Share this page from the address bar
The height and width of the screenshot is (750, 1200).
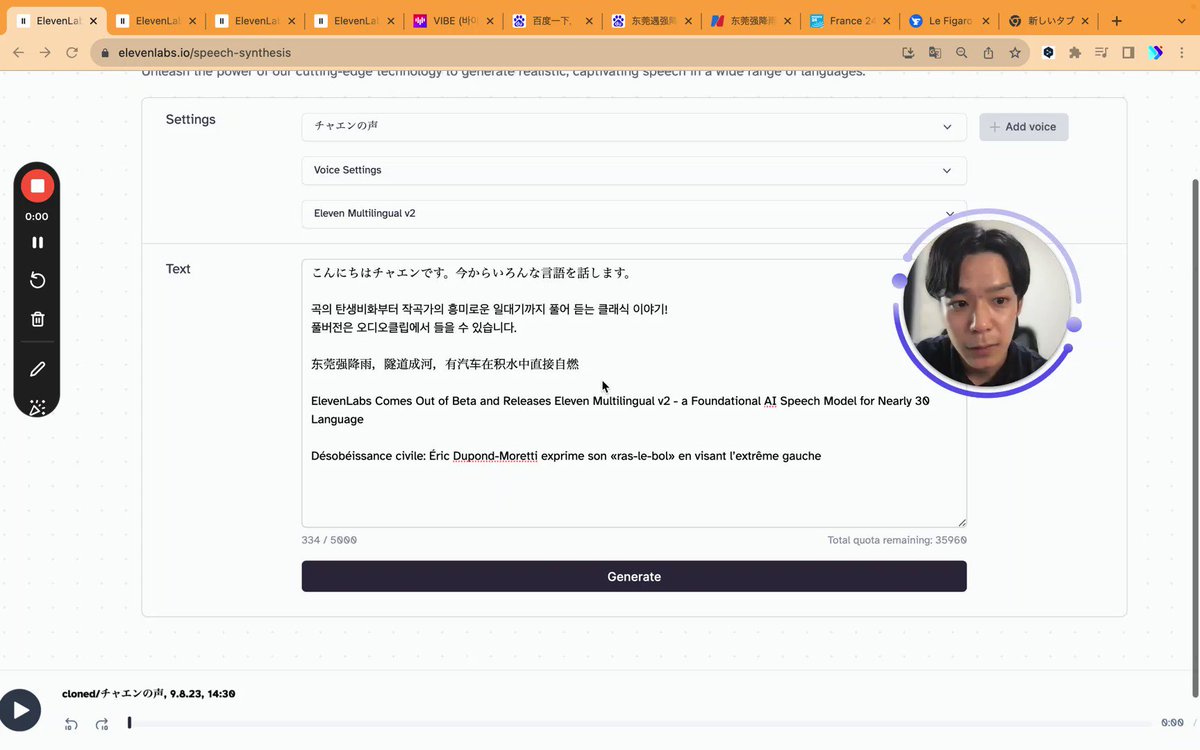[x=988, y=53]
